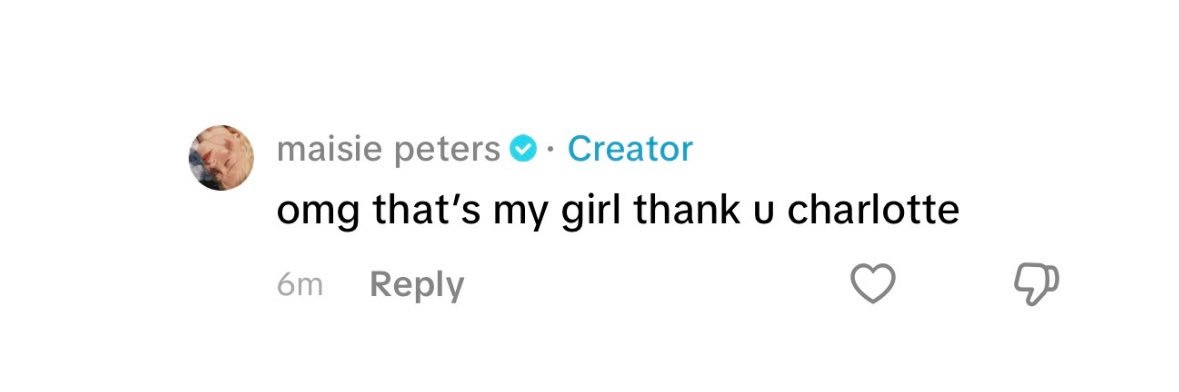Tap the heart outline to favorite comment

click(x=872, y=284)
